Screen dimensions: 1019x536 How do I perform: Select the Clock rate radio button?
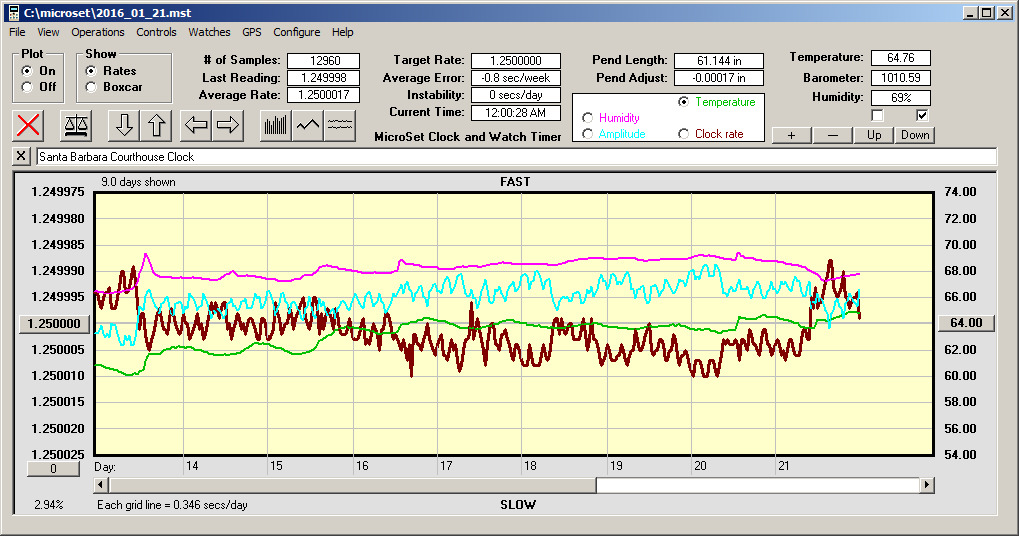click(684, 134)
